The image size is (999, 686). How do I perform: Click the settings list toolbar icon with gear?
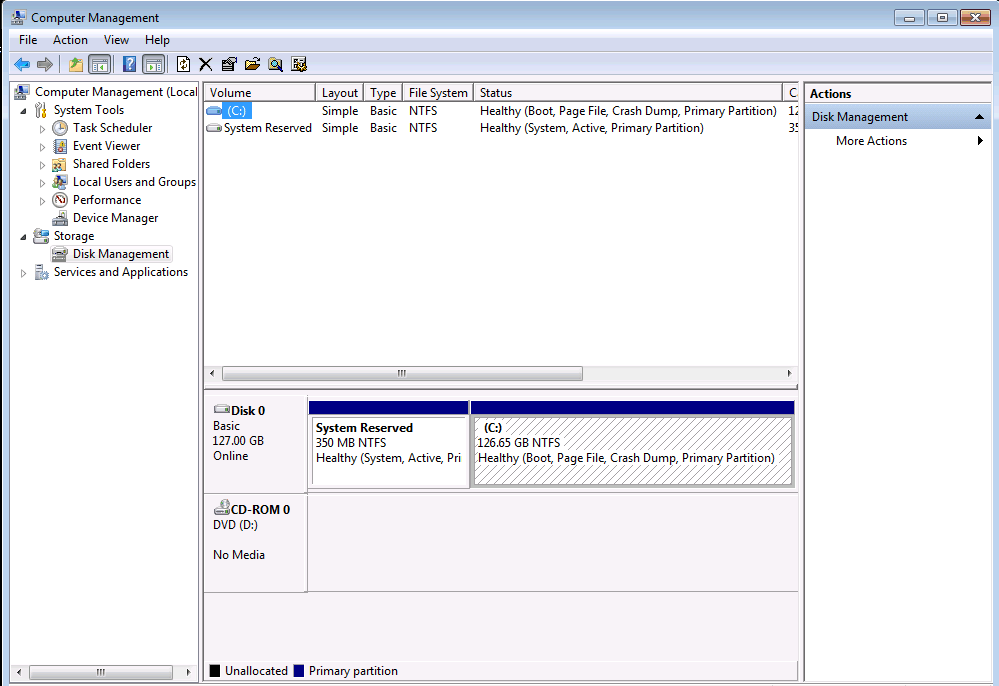click(299, 64)
